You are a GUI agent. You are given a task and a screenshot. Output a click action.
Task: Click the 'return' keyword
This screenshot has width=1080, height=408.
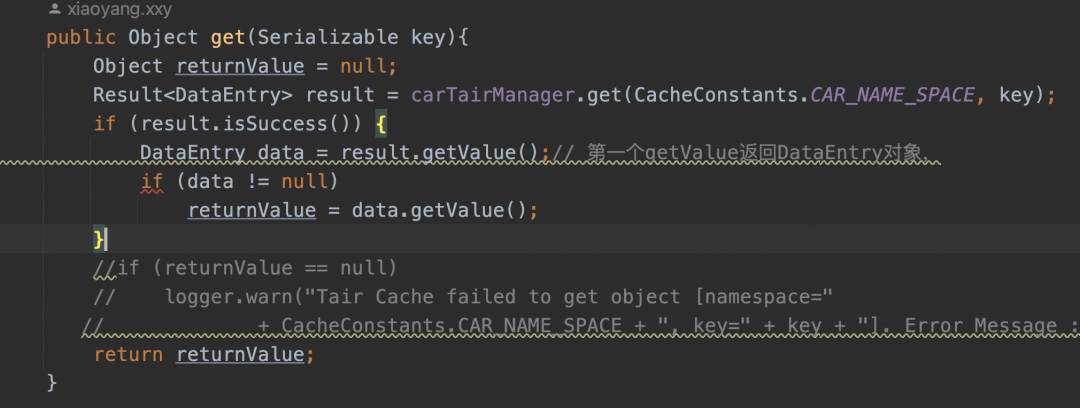pyautogui.click(x=129, y=355)
